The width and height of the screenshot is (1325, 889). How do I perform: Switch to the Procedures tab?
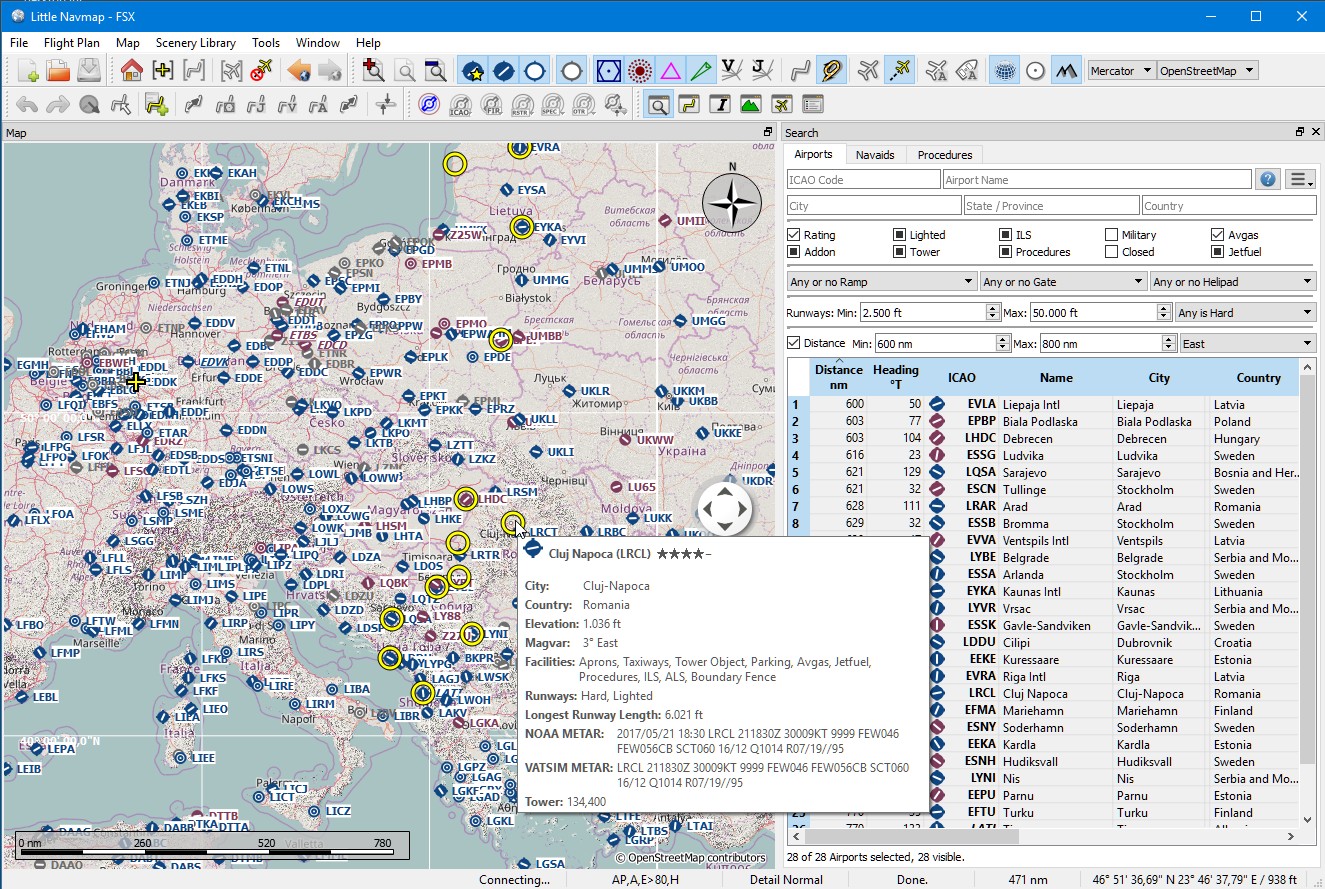point(945,154)
